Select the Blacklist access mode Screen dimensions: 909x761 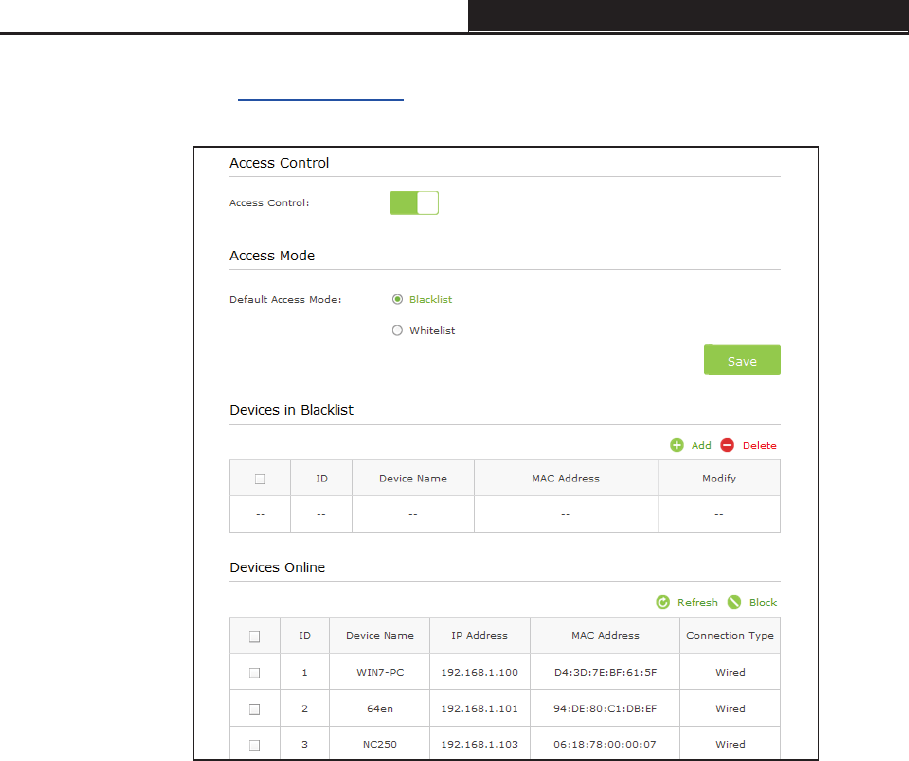tap(397, 299)
